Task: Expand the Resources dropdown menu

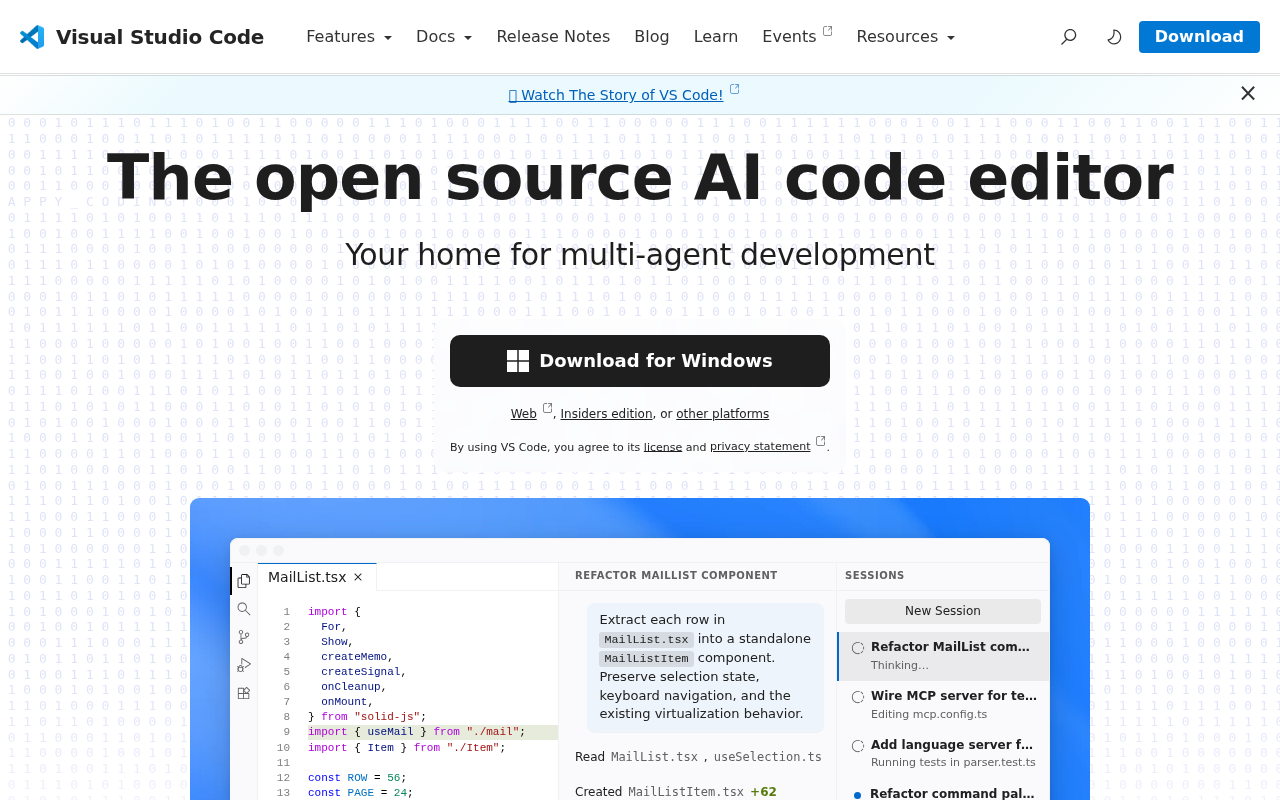Action: pyautogui.click(x=906, y=37)
